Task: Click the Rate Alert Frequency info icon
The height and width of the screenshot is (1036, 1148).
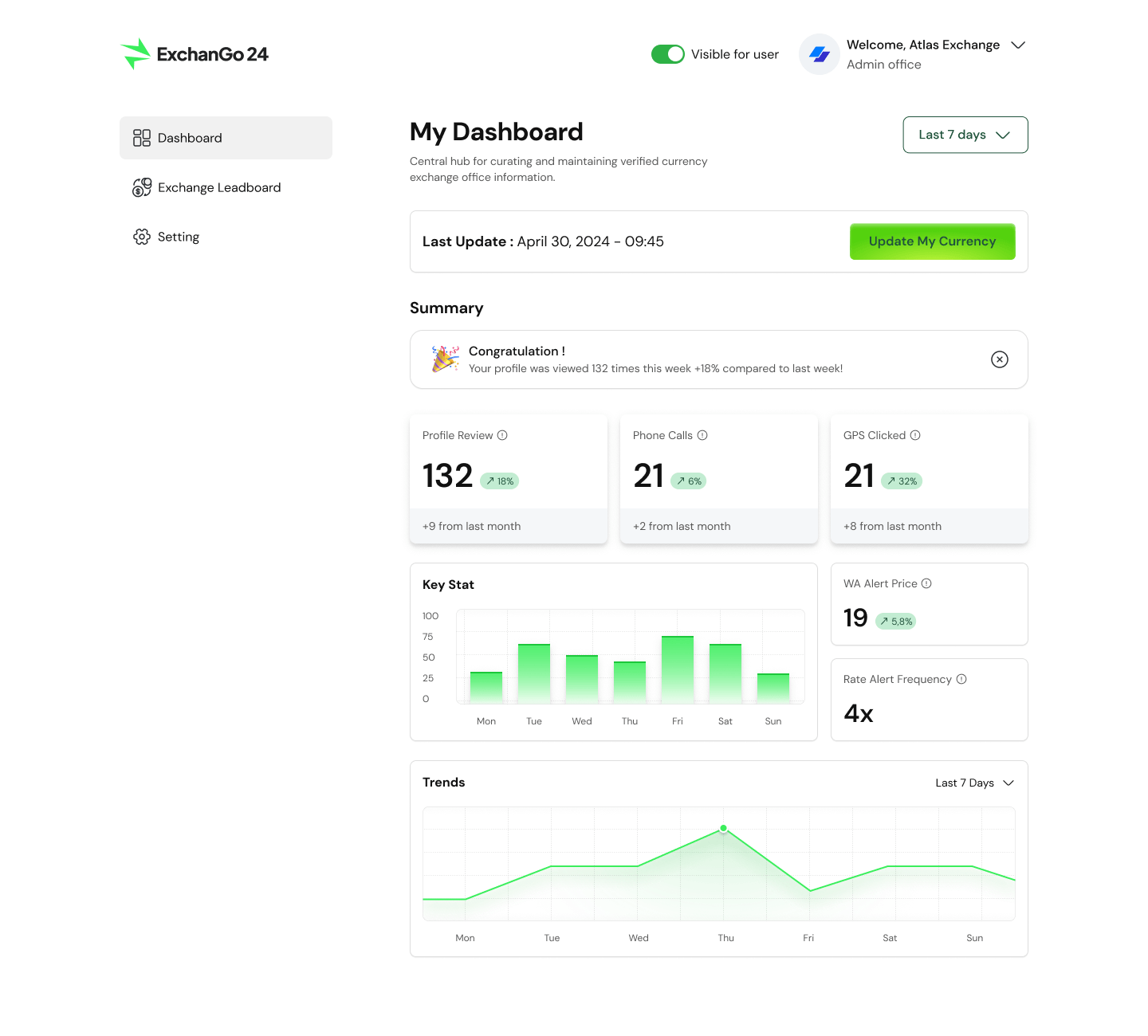Action: (x=961, y=679)
